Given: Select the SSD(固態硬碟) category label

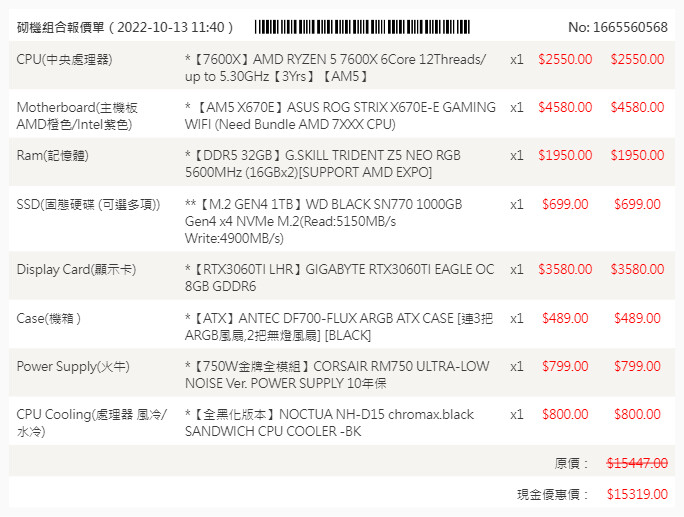Looking at the screenshot, I should click(x=88, y=204).
